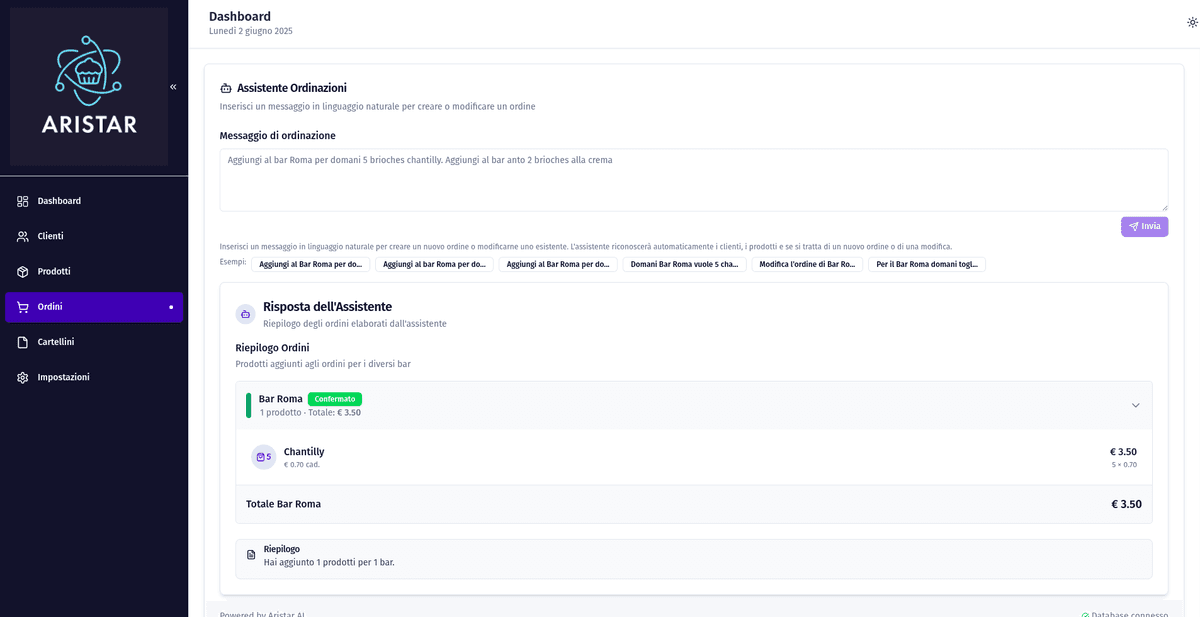Image resolution: width=1200 pixels, height=617 pixels.
Task: Click the green Confermato status badge
Action: tap(335, 399)
